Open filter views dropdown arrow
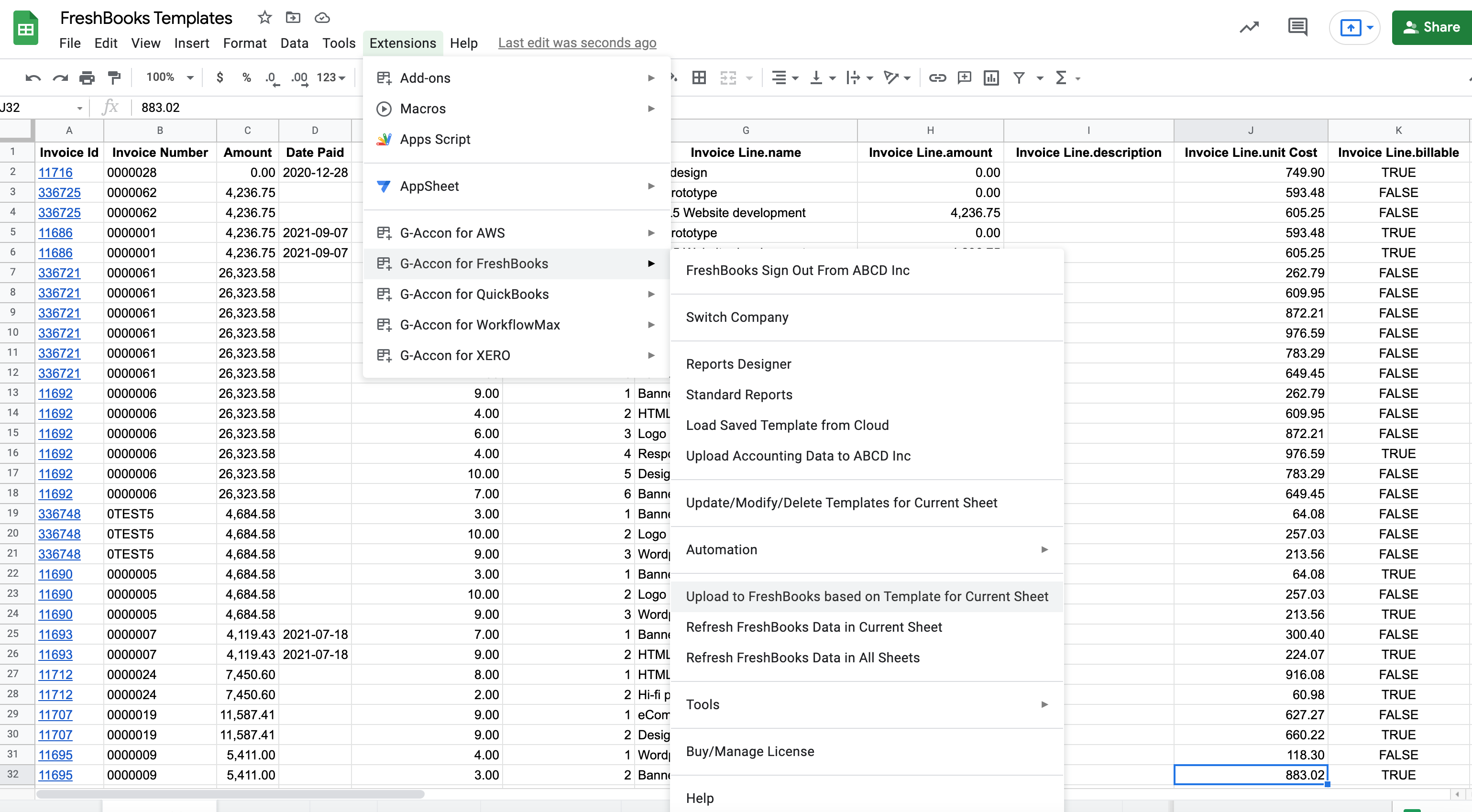Viewport: 1472px width, 812px height. 1040,78
